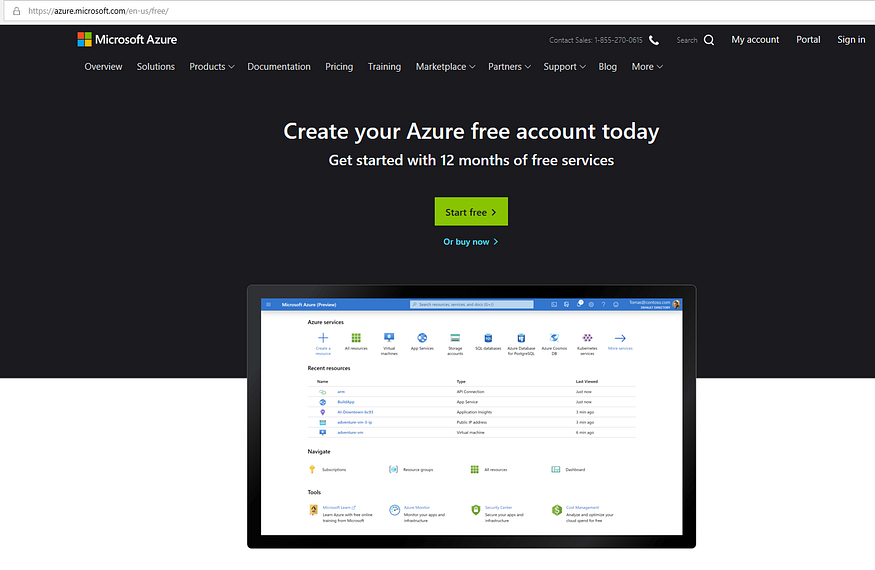Viewport: 875px width, 570px height.
Task: Click AI-Downtown-bc93 in Recent resources
Action: [x=355, y=412]
